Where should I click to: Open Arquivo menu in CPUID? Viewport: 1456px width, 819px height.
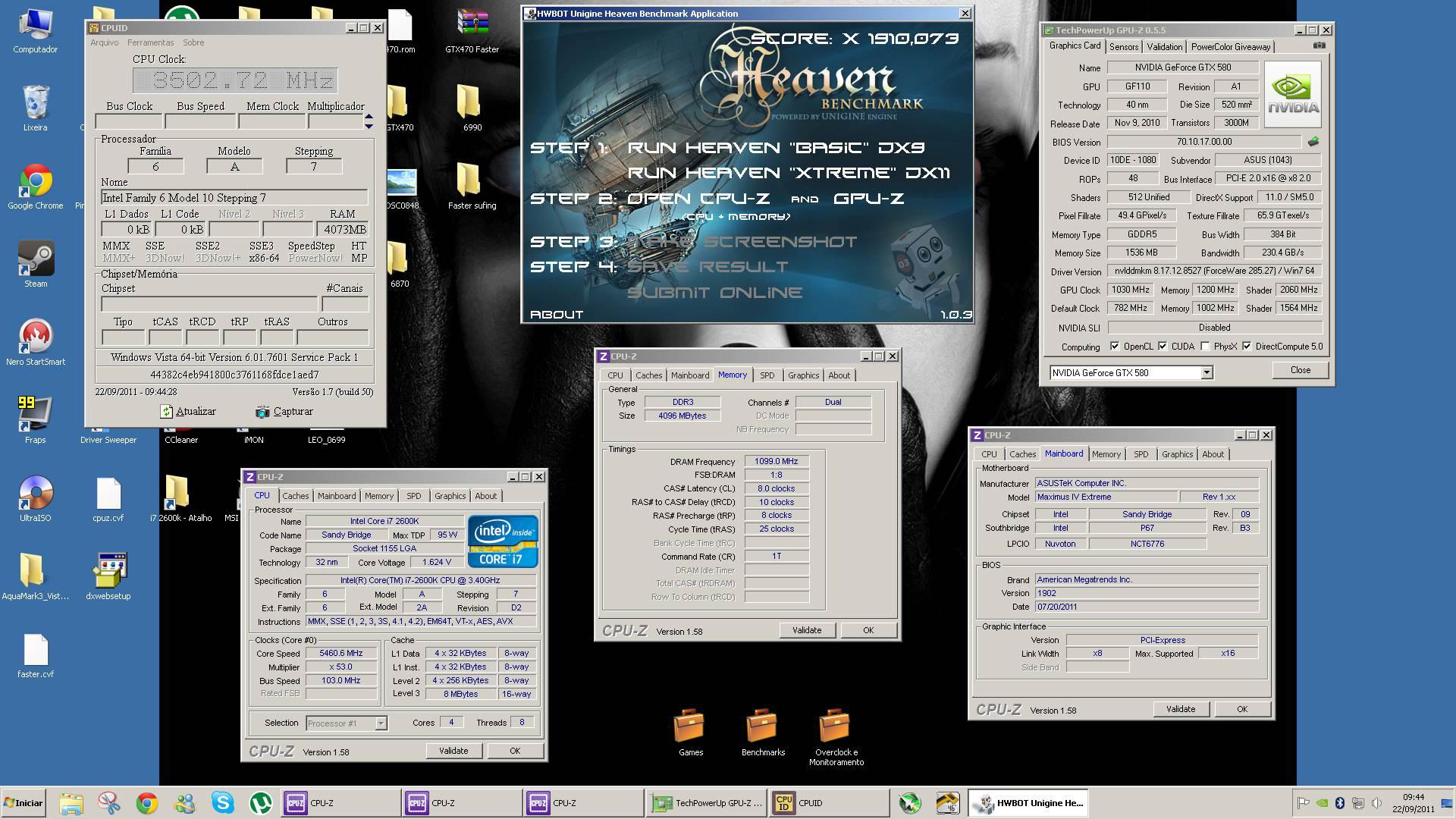click(x=105, y=42)
